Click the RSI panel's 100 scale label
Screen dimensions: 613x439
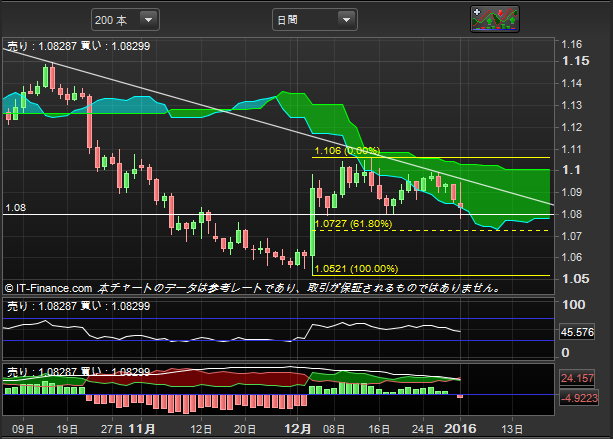tap(574, 305)
